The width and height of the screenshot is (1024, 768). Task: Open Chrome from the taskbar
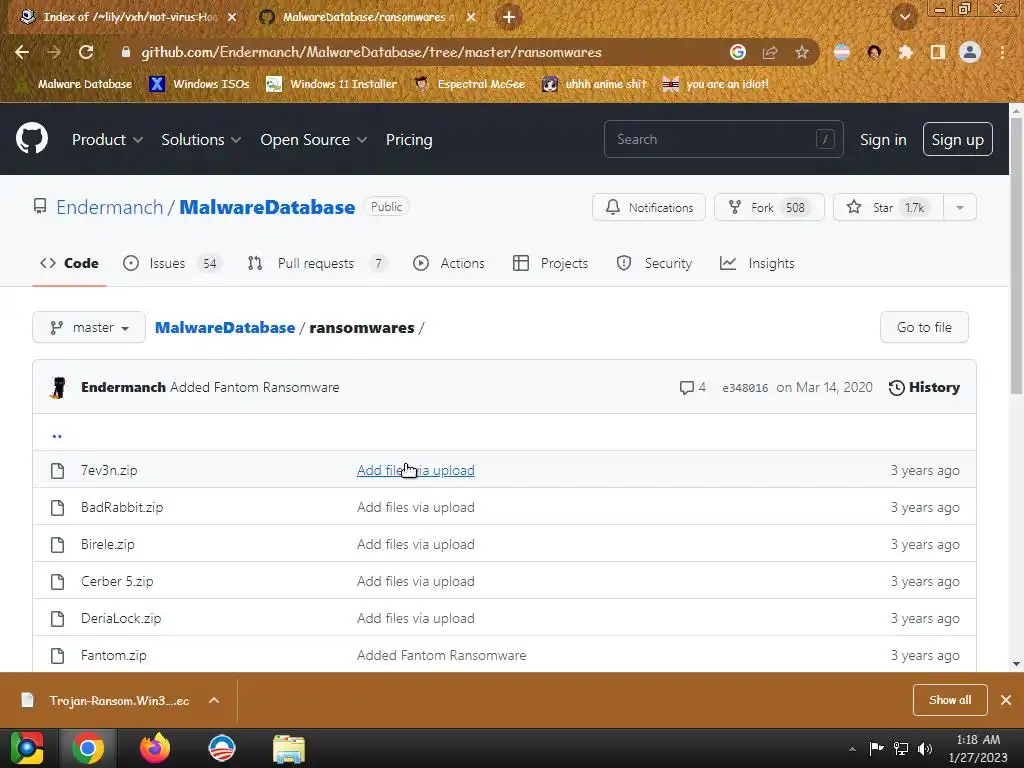88,748
